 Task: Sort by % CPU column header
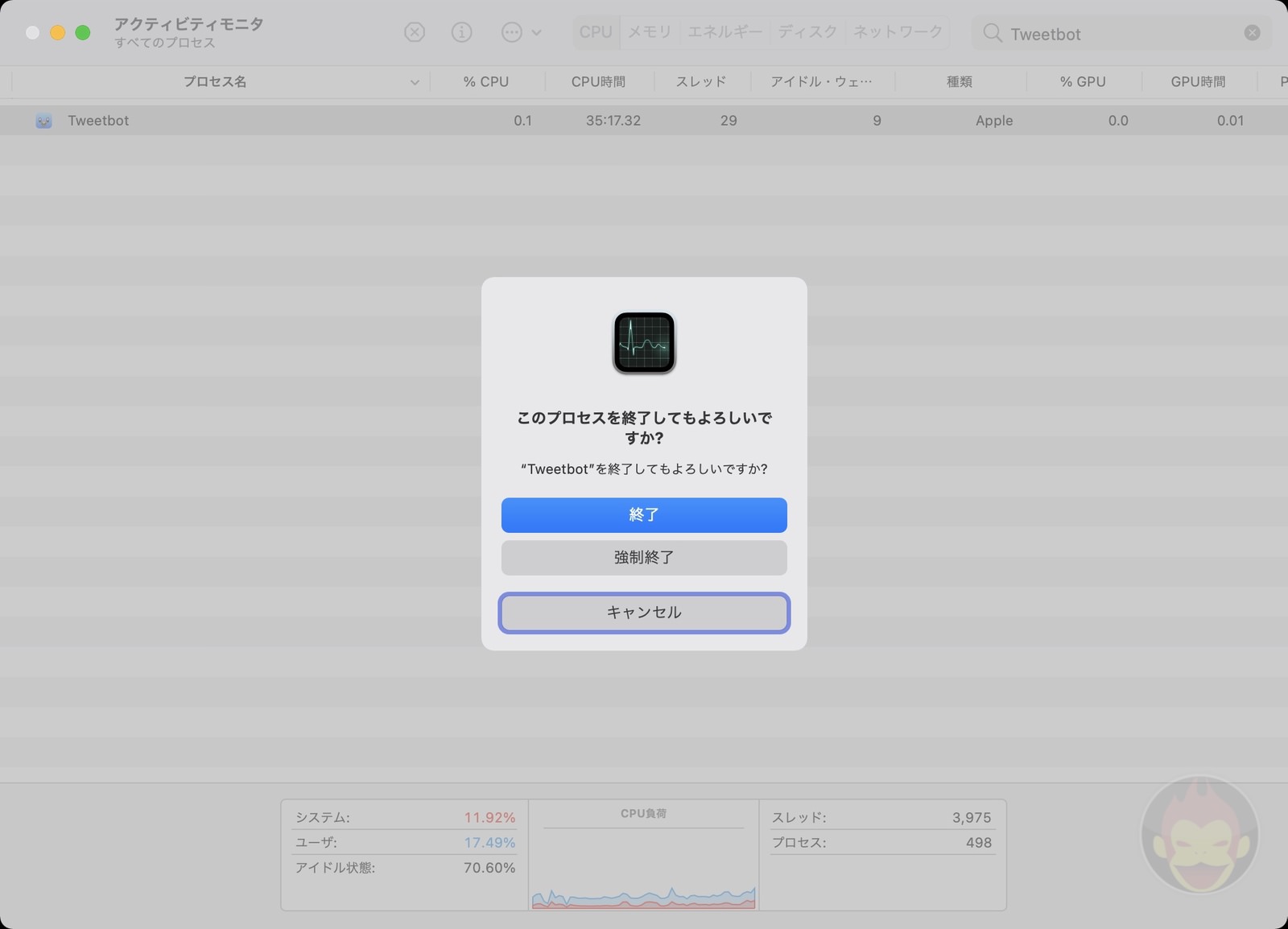[x=486, y=82]
